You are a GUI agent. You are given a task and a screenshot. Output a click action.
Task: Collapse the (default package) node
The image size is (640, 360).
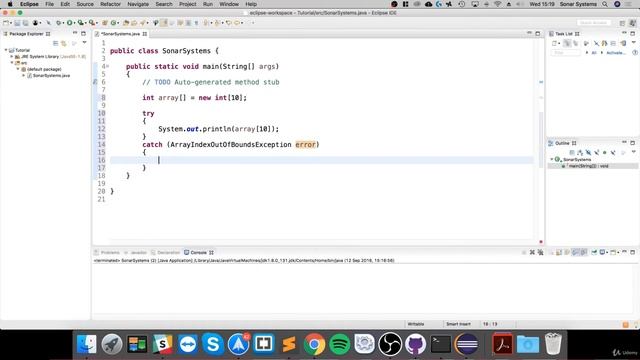coord(18,69)
